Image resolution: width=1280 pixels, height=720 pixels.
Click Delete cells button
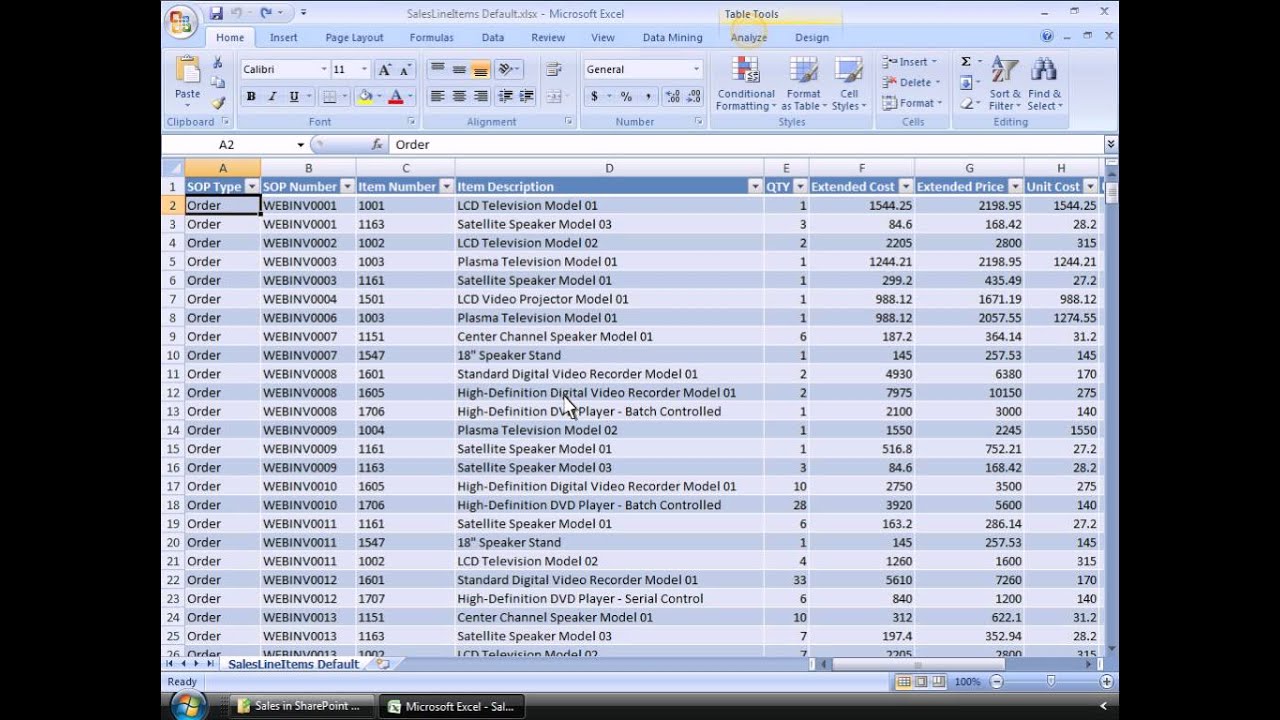(x=911, y=83)
